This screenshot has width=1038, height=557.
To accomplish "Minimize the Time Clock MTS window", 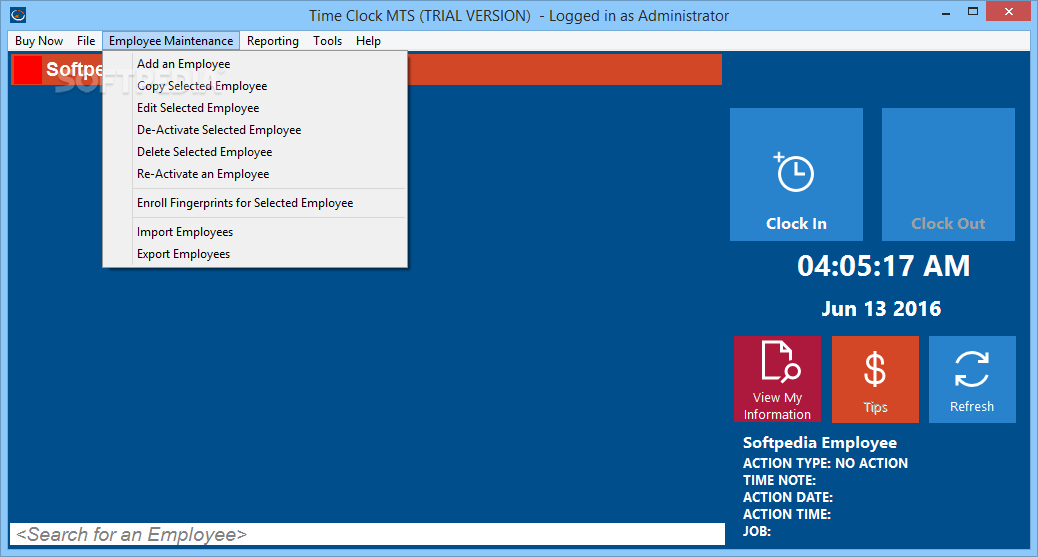I will [x=947, y=12].
